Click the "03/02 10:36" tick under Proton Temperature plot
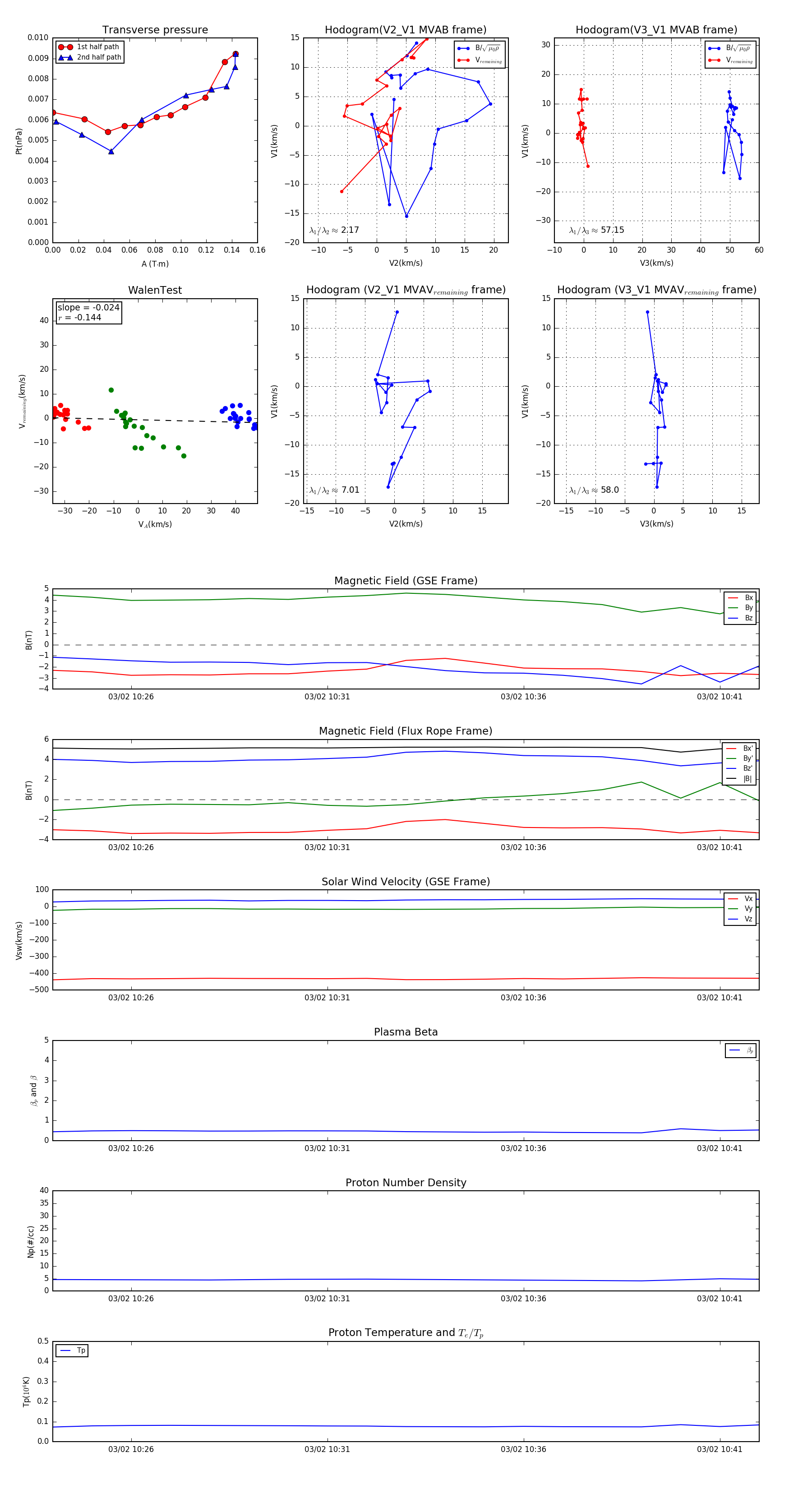 tap(524, 1450)
